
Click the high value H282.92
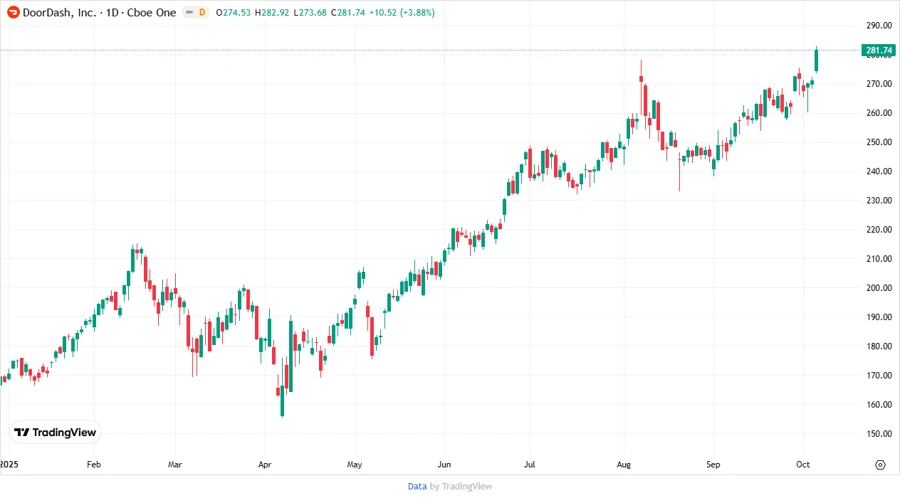tap(273, 12)
